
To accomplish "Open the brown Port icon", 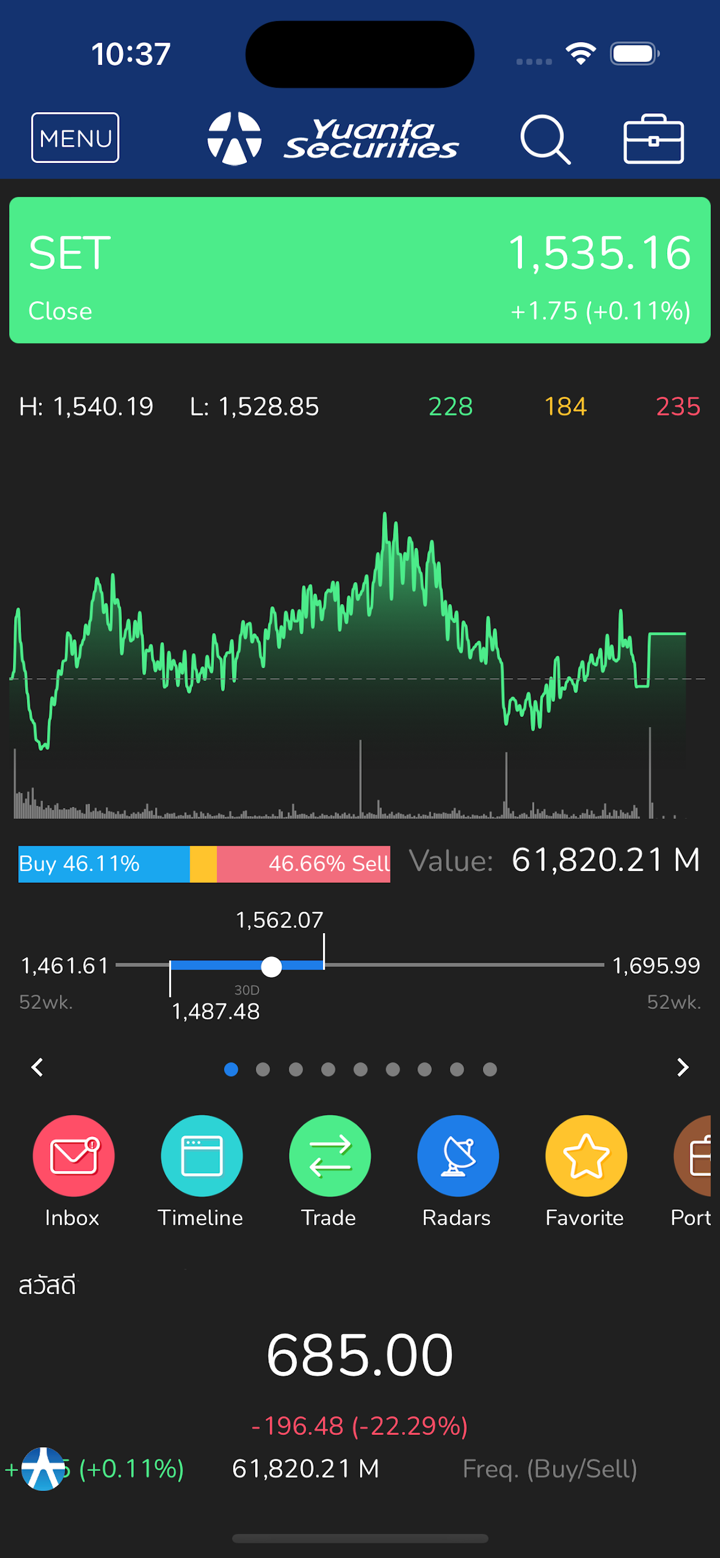I will tap(698, 1156).
